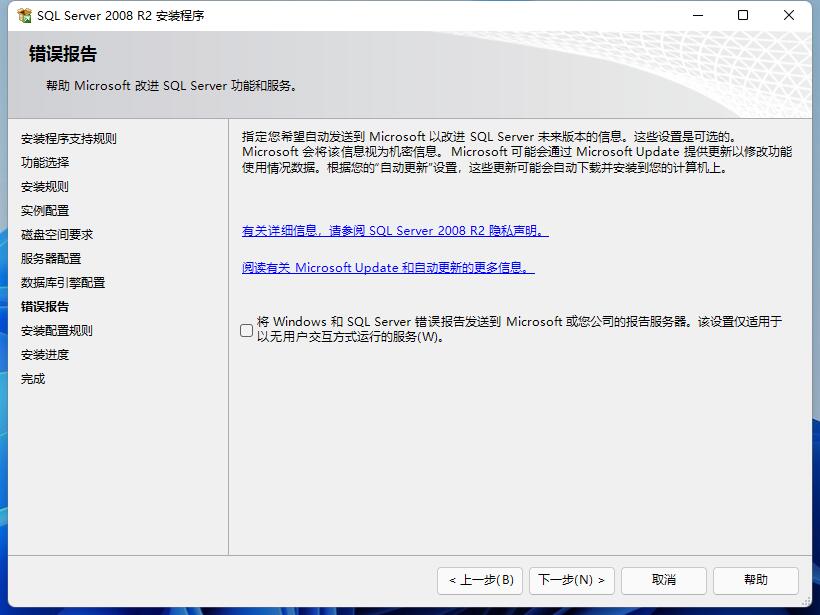Enable sending error reports to Microsoft checkbox
Image resolution: width=820 pixels, height=615 pixels.
(246, 330)
